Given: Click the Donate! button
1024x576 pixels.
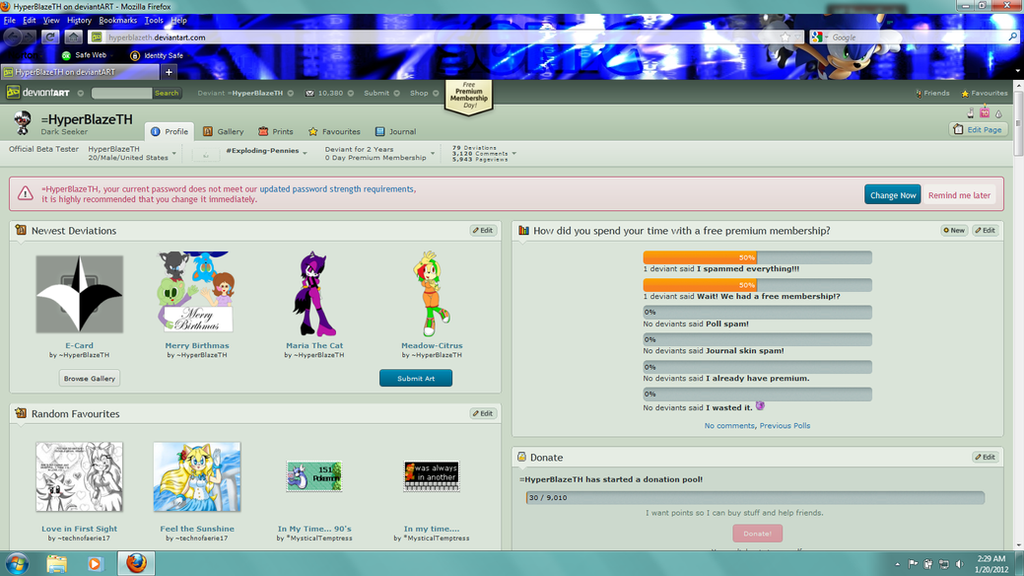Looking at the screenshot, I should (x=758, y=534).
